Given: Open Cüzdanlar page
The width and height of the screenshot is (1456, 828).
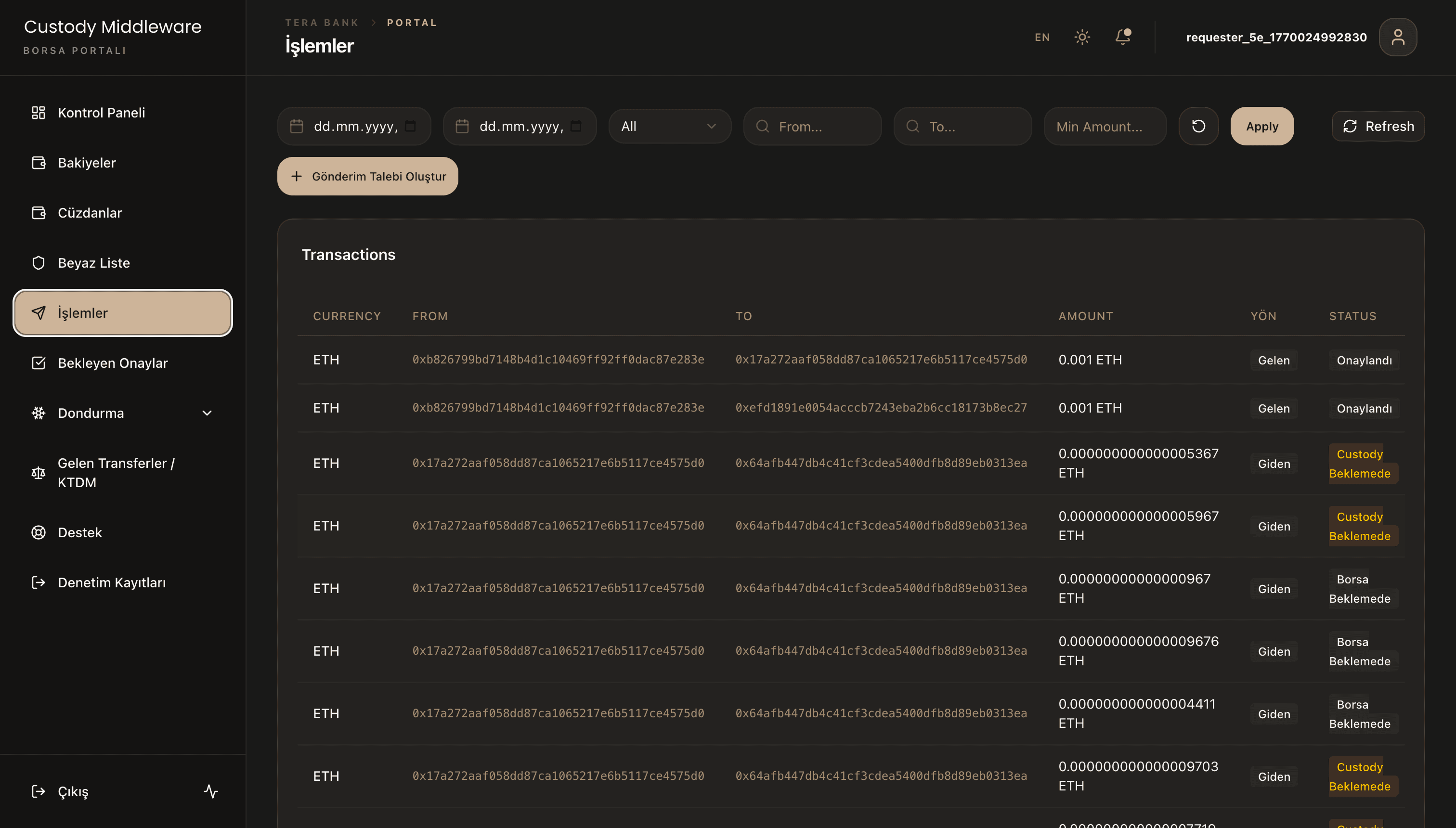Looking at the screenshot, I should tap(123, 213).
